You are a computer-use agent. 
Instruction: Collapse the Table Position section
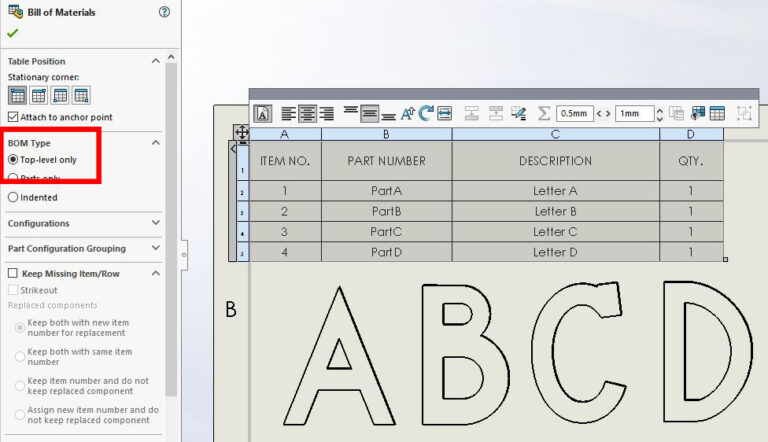tap(155, 61)
